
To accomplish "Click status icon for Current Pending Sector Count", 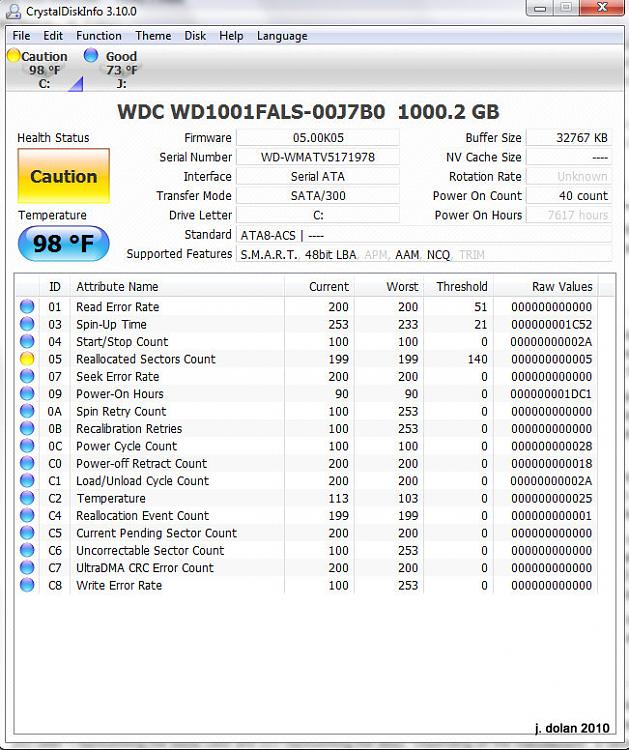I will point(27,533).
